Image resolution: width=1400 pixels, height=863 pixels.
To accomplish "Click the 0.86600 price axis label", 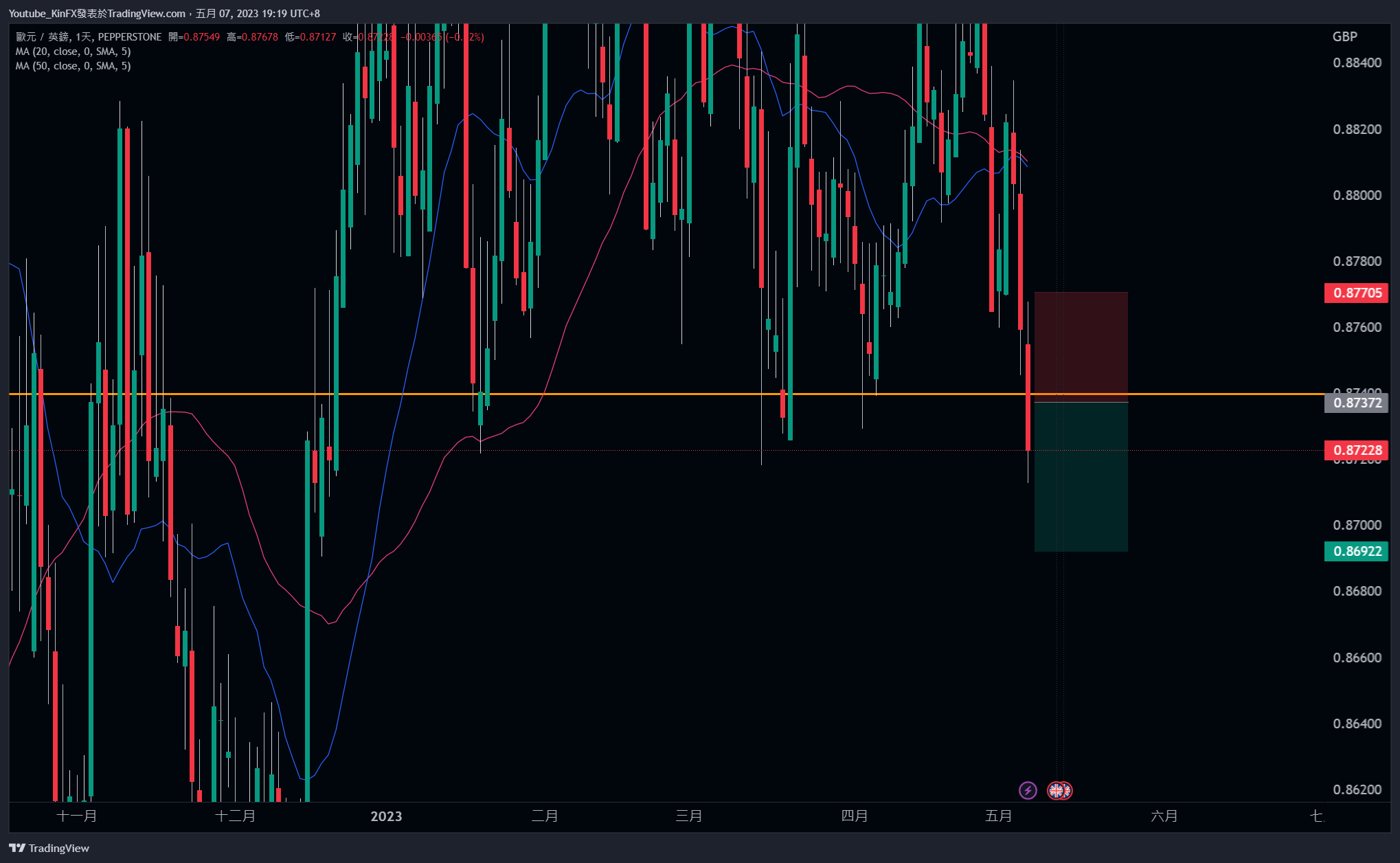I will (1357, 658).
